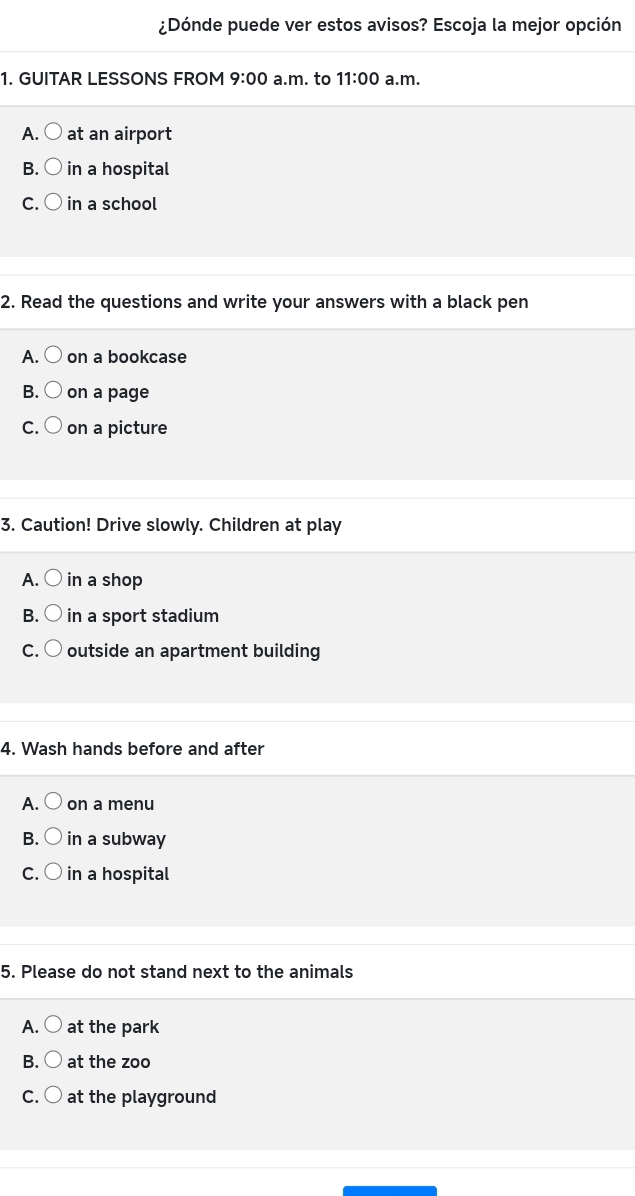The width and height of the screenshot is (635, 1196).
Task: Select 'at the park' option
Action: pos(55,1026)
